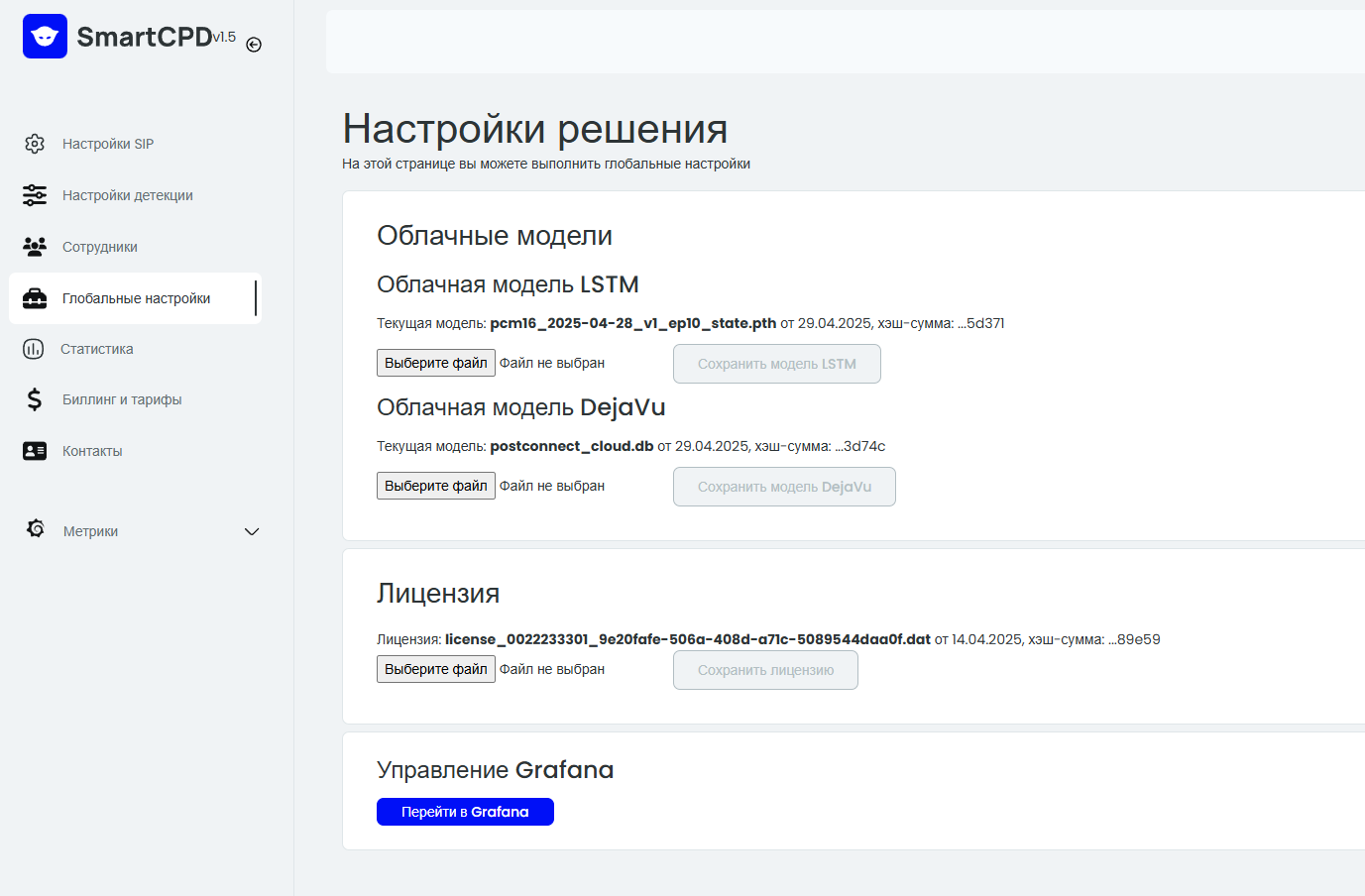
Task: Click the Управление Grafana heading
Action: pyautogui.click(x=496, y=770)
